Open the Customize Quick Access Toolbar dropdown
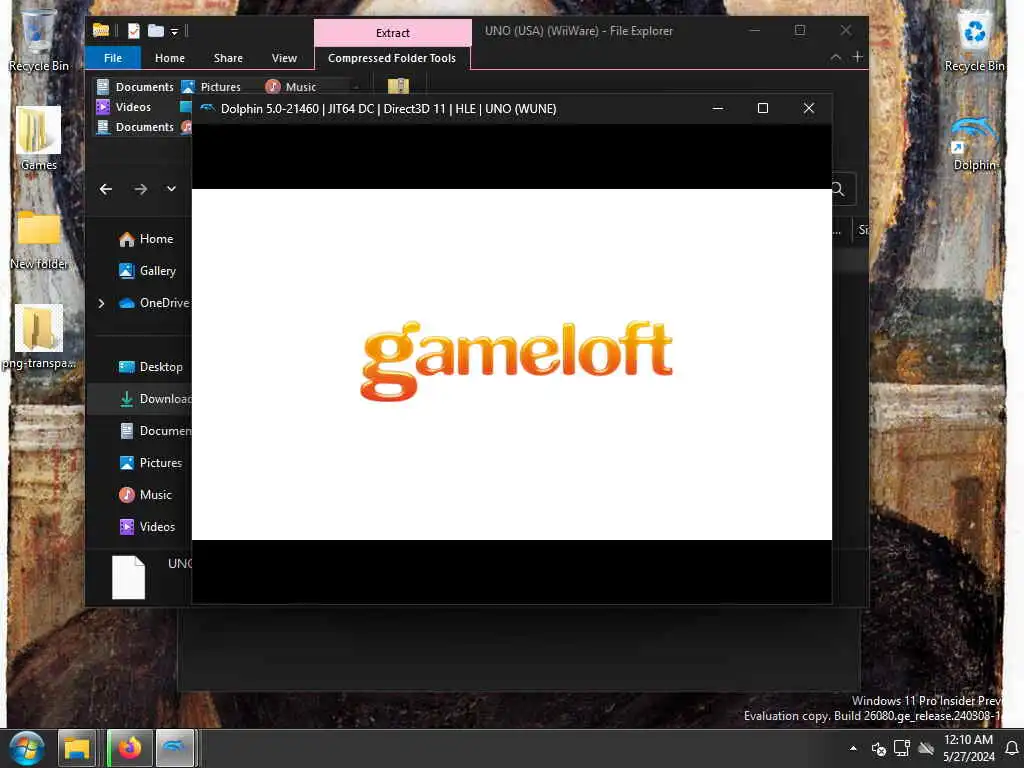This screenshot has height=768, width=1024. click(174, 31)
